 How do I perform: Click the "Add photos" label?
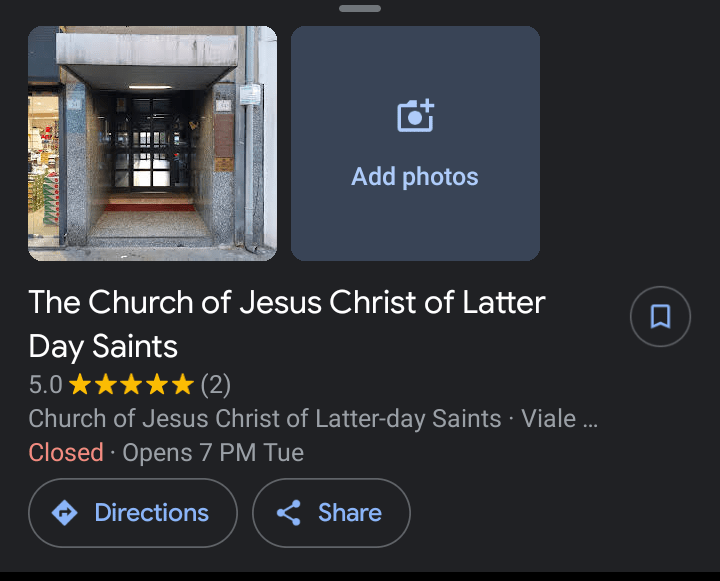(x=415, y=177)
